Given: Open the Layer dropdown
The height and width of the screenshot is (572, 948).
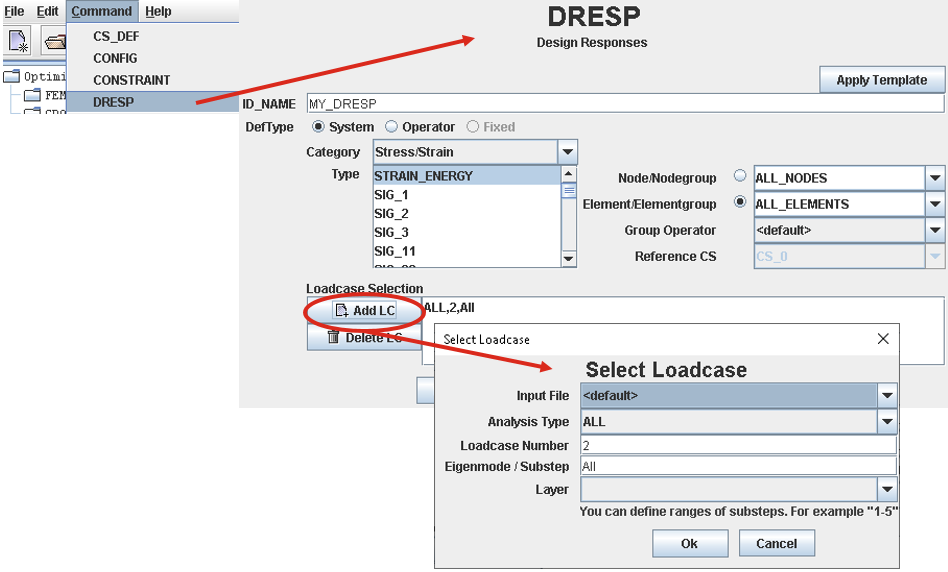Looking at the screenshot, I should 739,489.
